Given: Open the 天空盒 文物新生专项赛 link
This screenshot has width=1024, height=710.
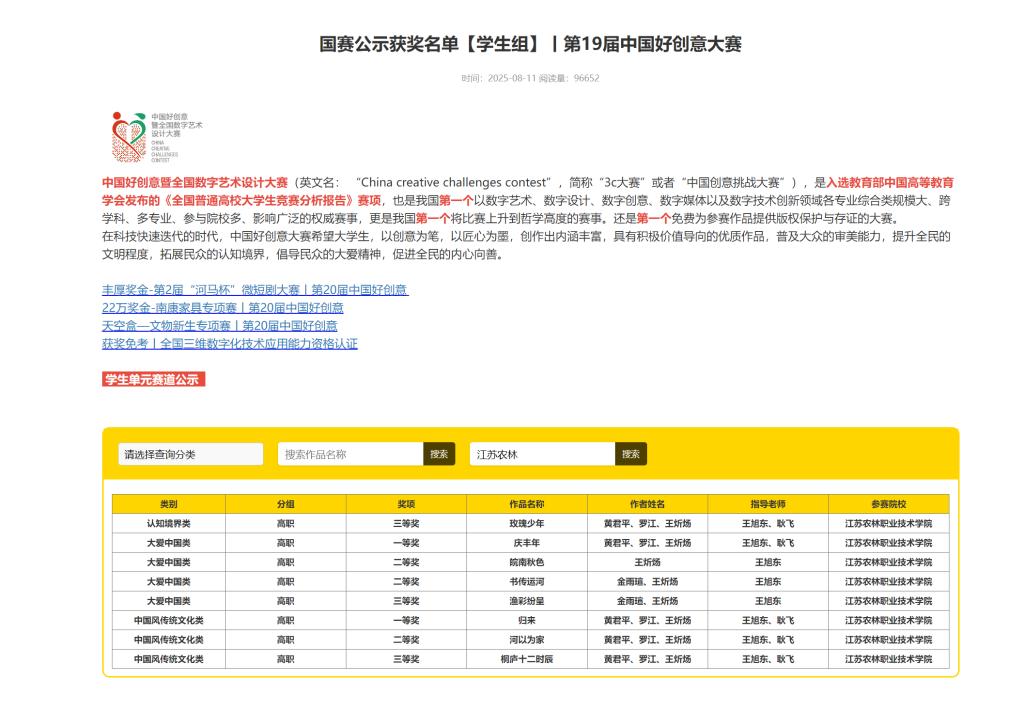Looking at the screenshot, I should pyautogui.click(x=219, y=325).
